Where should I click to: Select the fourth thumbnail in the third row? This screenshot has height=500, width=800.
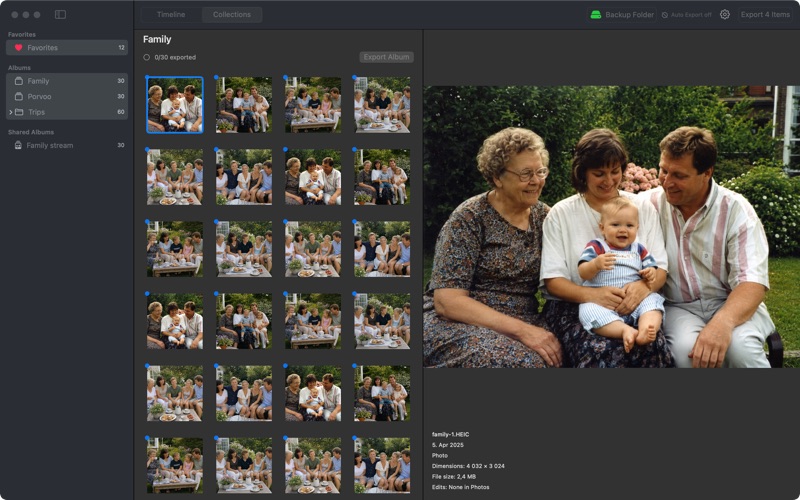[382, 249]
